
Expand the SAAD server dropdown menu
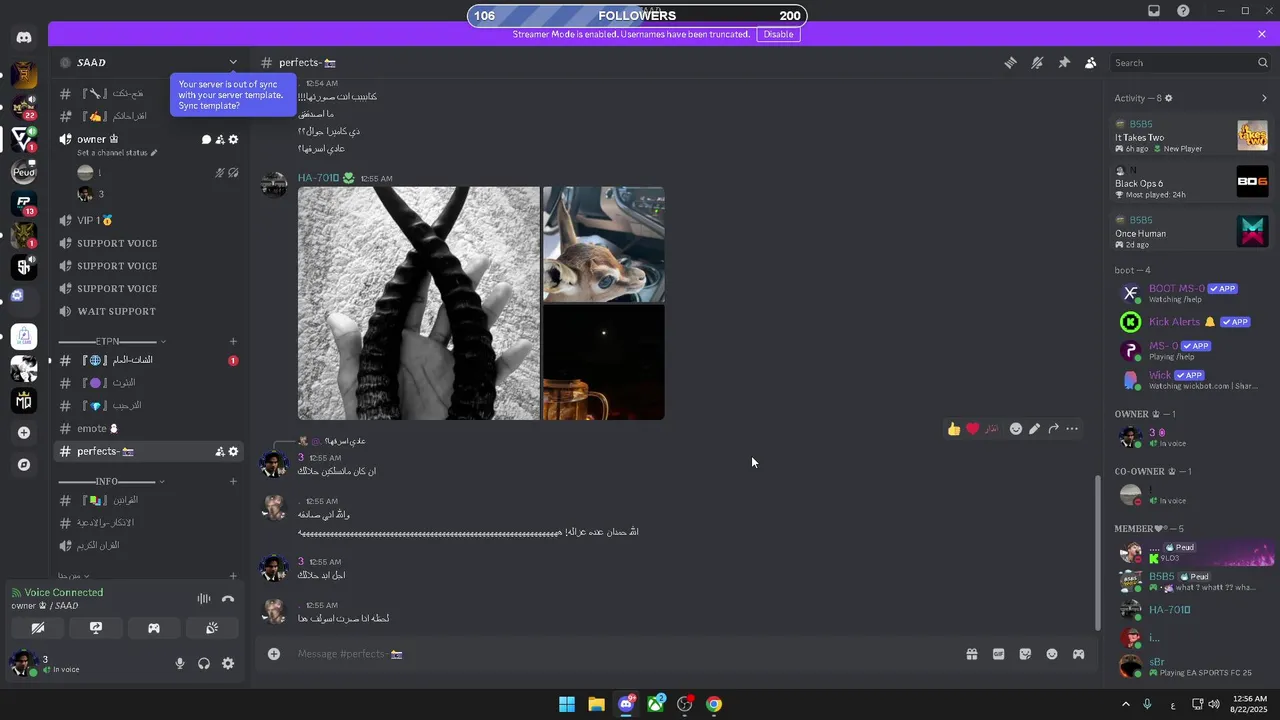pos(233,62)
